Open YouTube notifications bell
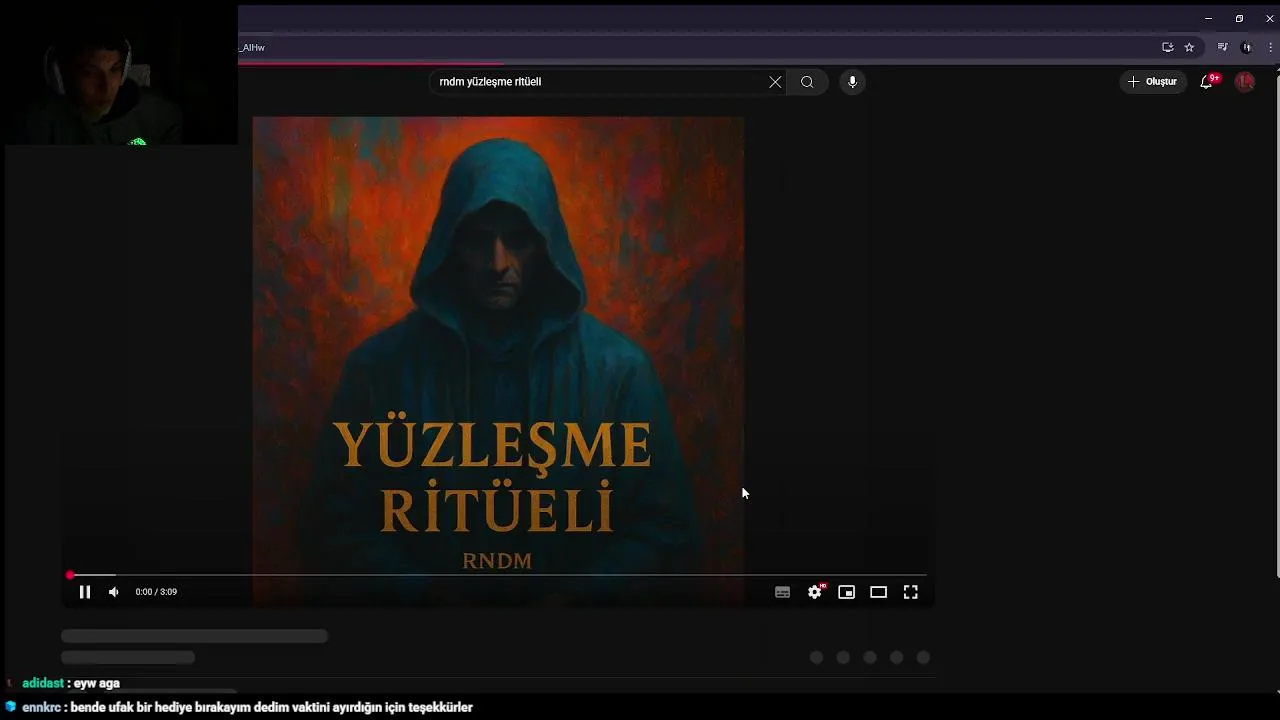 tap(1207, 82)
